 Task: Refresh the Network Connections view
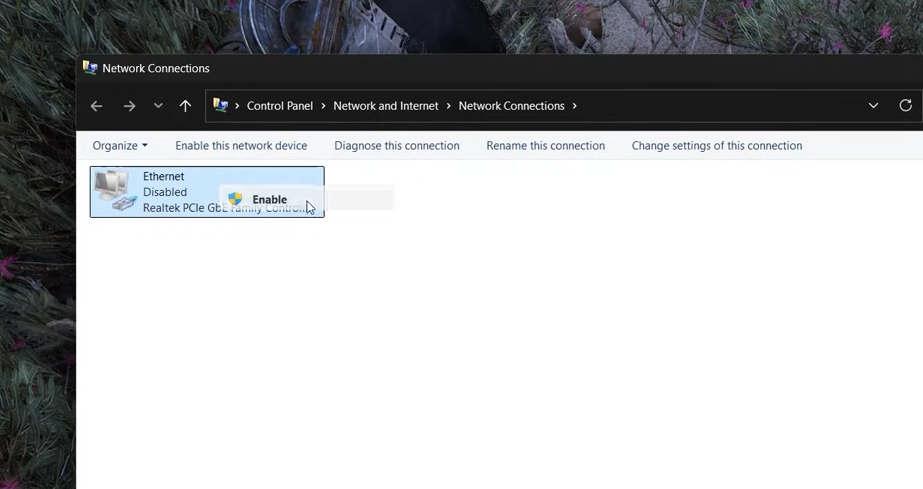905,106
